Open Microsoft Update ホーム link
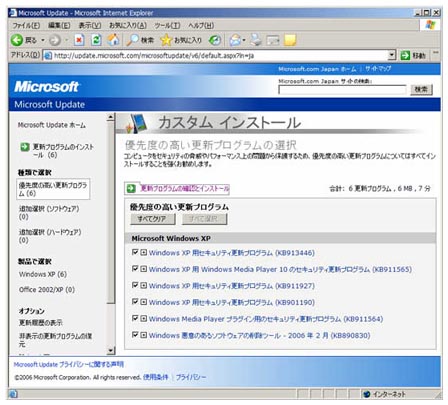 tap(52, 125)
